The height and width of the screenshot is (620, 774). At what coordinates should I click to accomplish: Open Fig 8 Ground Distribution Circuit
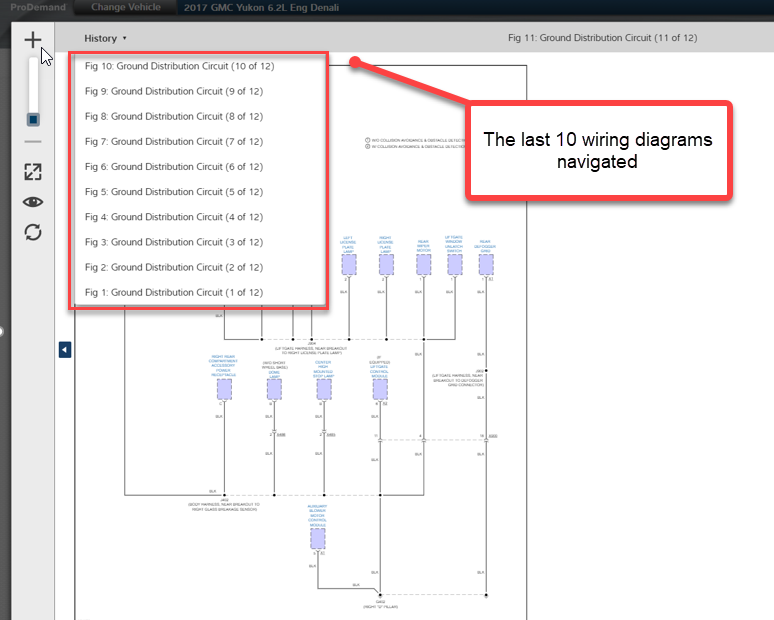click(173, 117)
